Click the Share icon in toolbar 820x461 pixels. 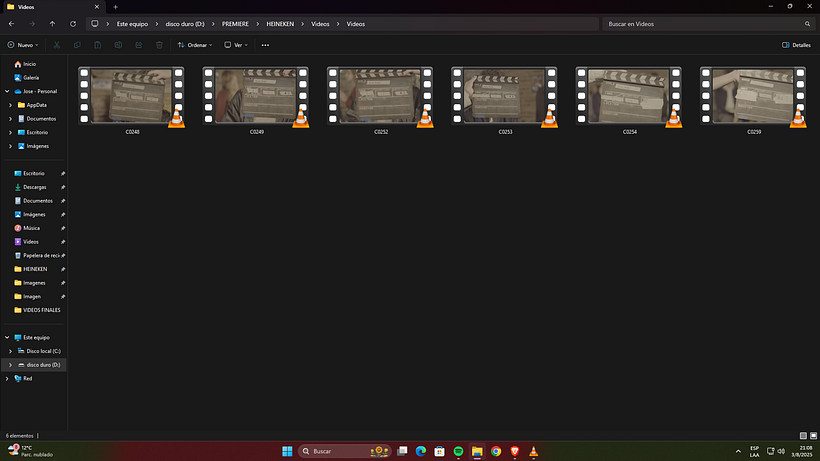139,45
